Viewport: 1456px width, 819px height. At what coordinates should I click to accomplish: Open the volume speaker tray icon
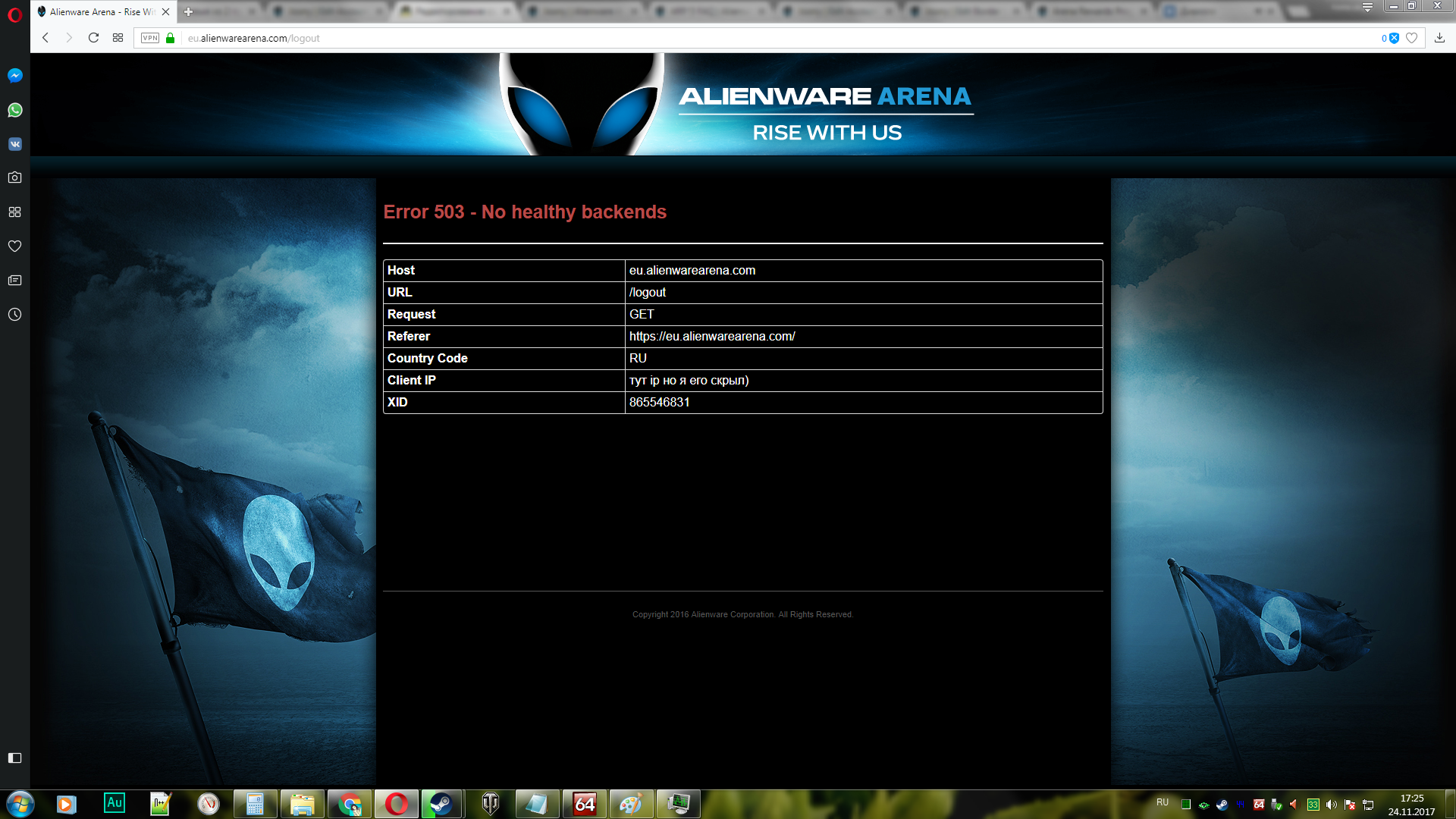click(1332, 805)
